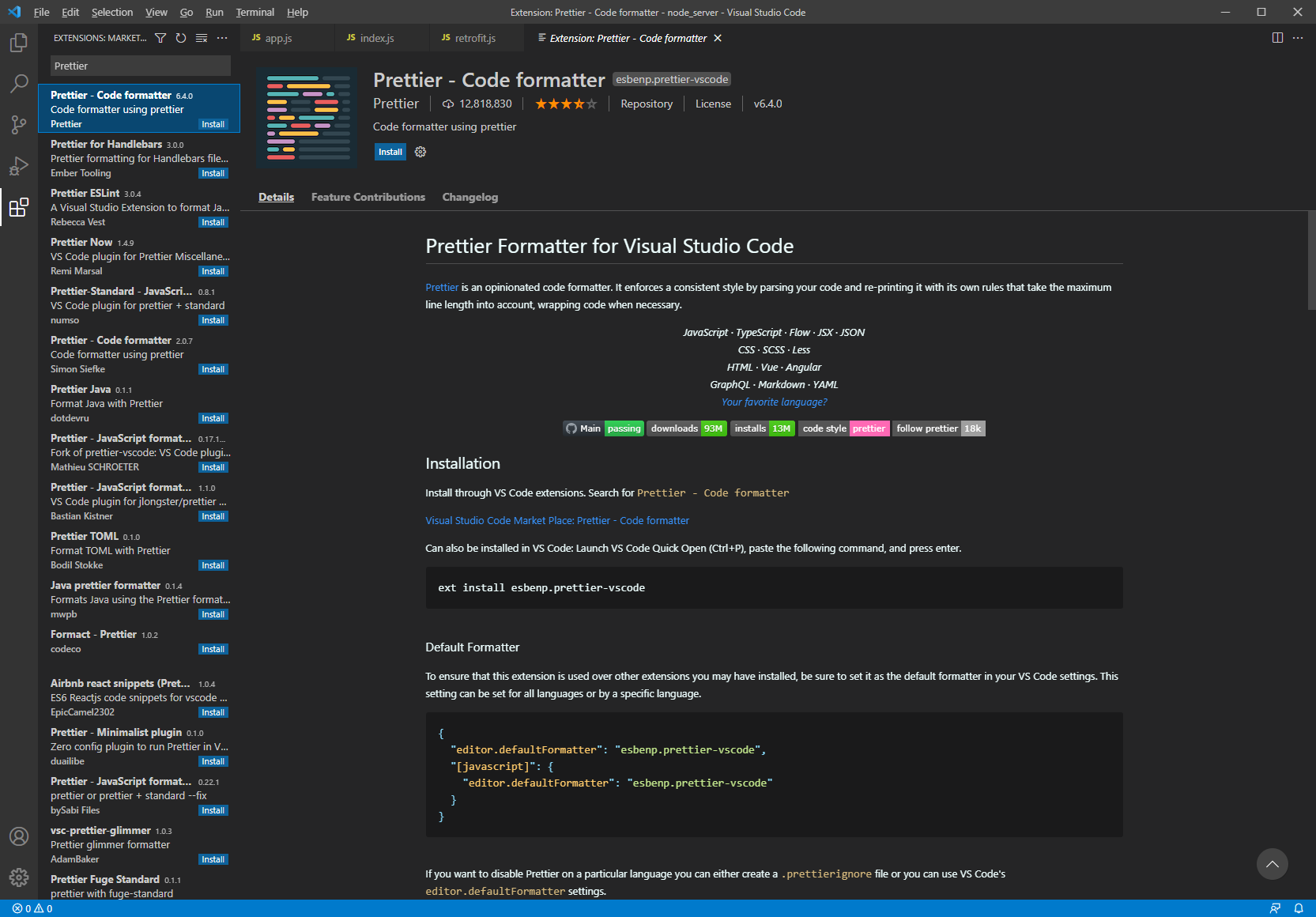The width and height of the screenshot is (1316, 917).
Task: Follow the blue Prettier link in description
Action: (x=442, y=287)
